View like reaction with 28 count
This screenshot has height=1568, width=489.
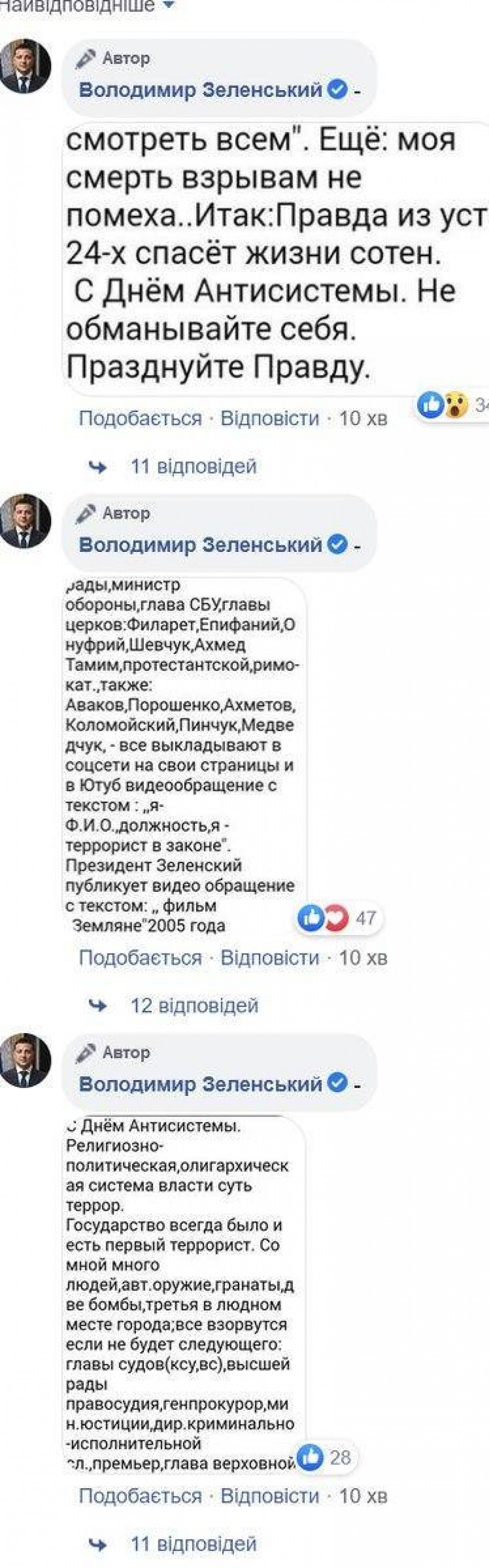point(326,1457)
